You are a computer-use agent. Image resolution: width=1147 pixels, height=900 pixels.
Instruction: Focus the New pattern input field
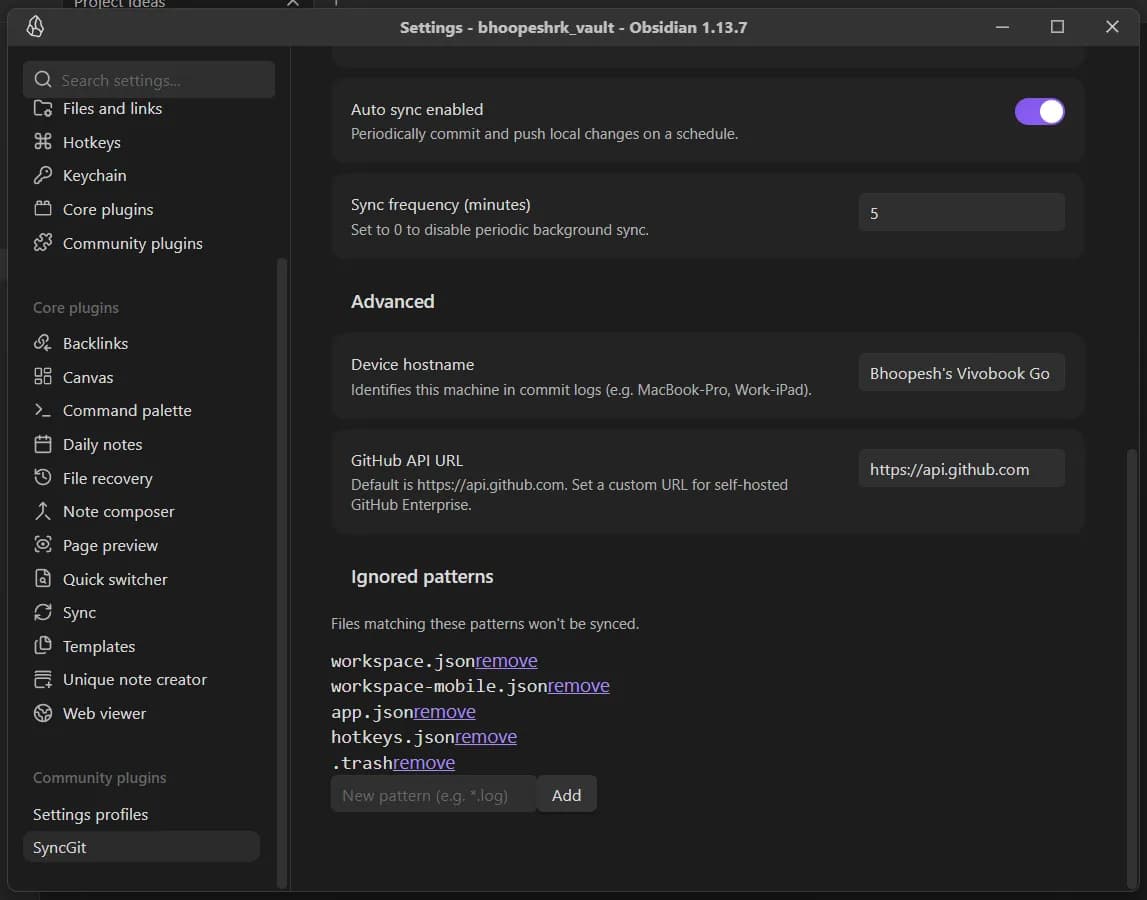point(433,795)
